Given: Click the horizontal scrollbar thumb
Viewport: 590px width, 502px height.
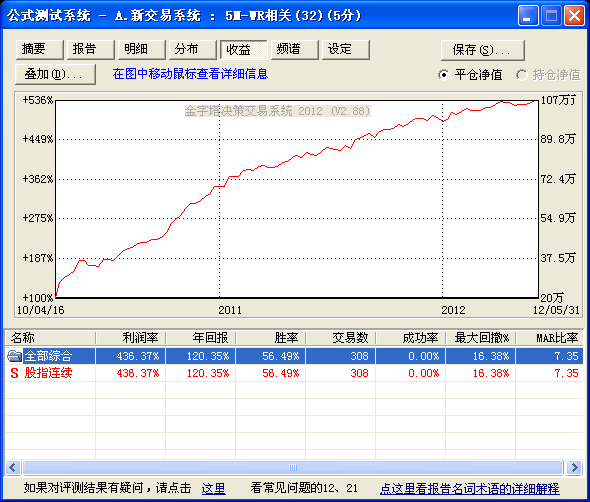Looking at the screenshot, I should (293, 468).
